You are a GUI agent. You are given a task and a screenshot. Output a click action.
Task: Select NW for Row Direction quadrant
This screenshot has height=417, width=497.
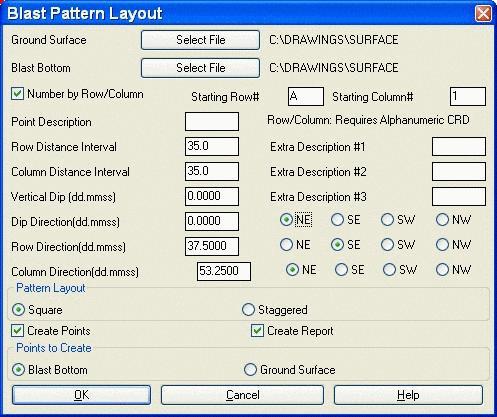pos(442,245)
